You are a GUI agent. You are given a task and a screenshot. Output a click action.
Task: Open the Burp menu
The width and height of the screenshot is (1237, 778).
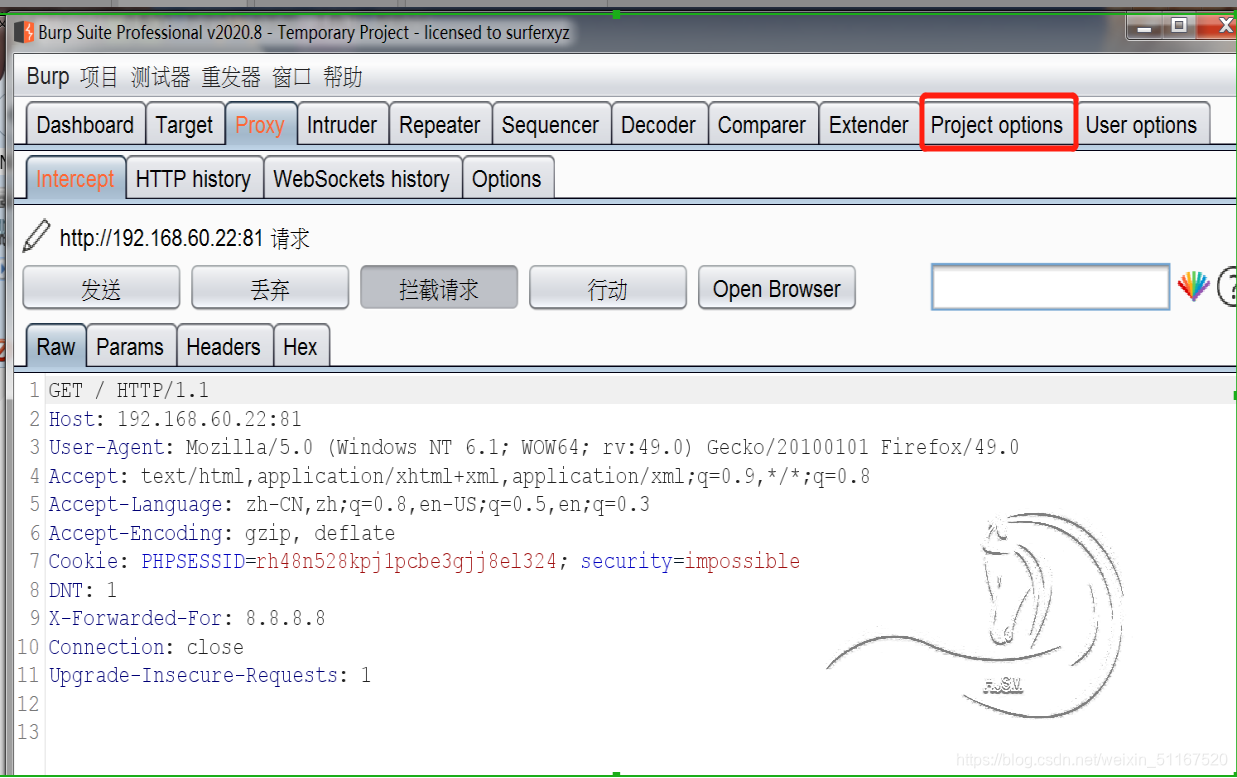pos(48,77)
